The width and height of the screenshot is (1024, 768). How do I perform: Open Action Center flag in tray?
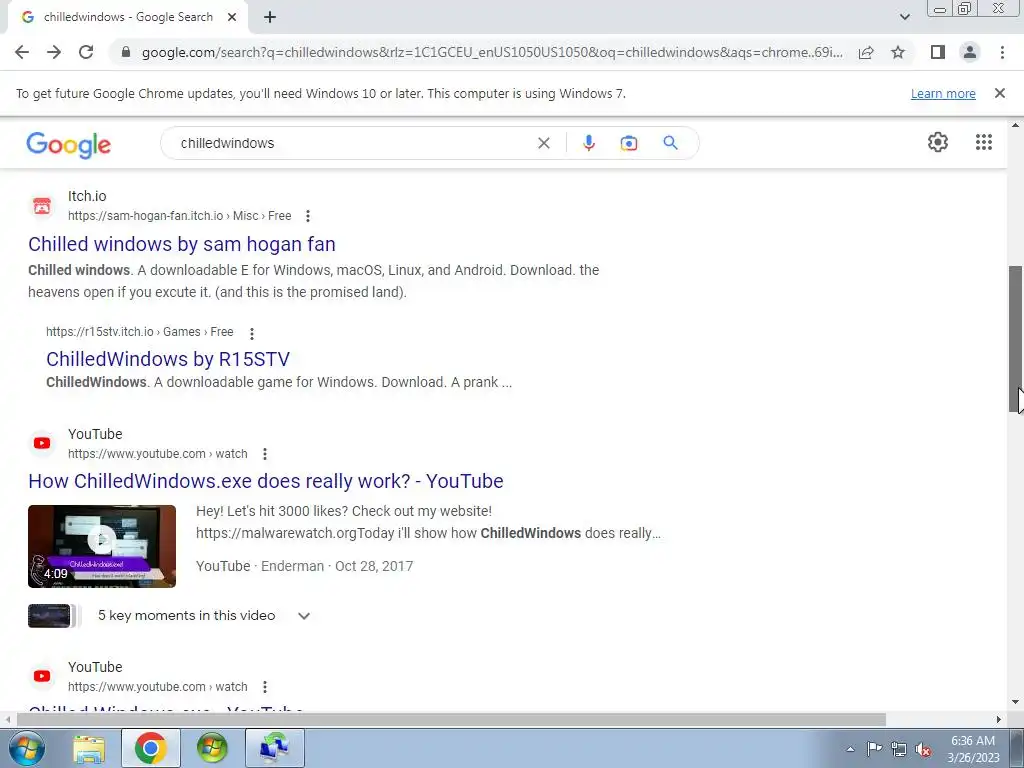click(x=874, y=749)
